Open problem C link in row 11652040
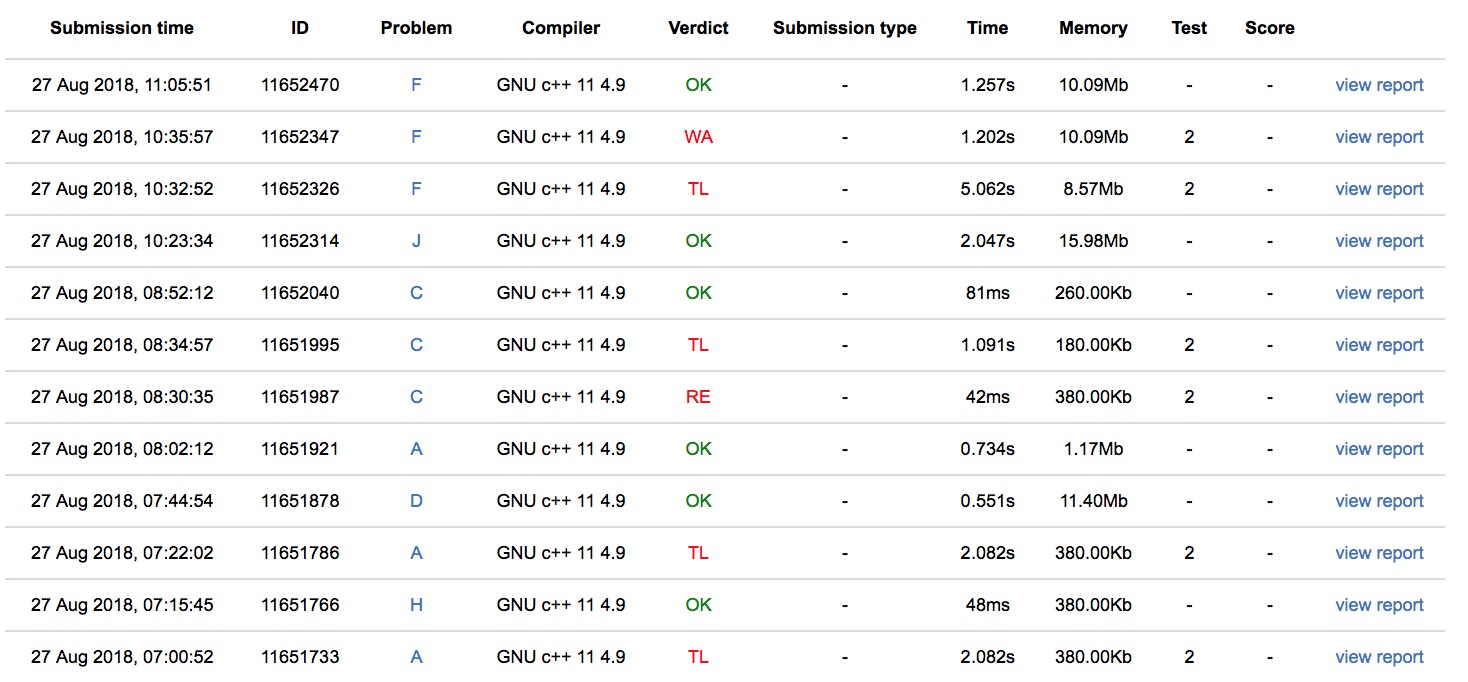 (x=416, y=293)
